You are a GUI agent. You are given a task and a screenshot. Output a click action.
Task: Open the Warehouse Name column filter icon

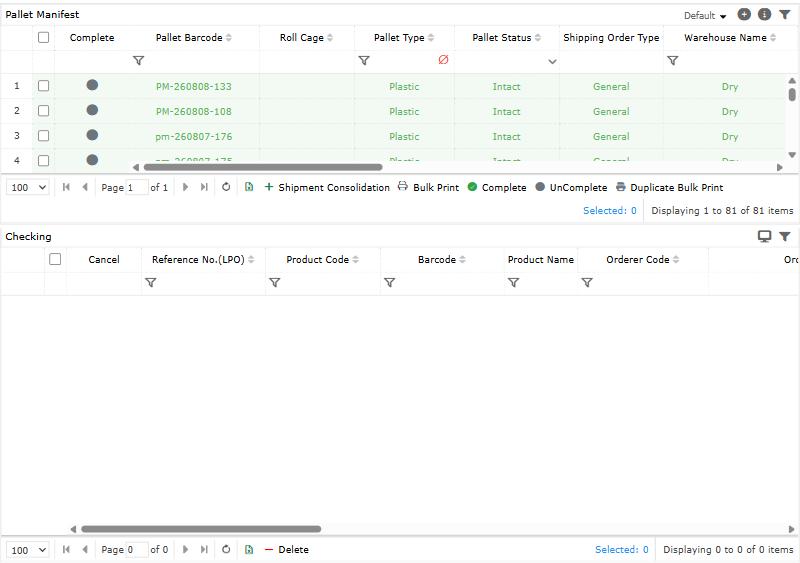(673, 61)
